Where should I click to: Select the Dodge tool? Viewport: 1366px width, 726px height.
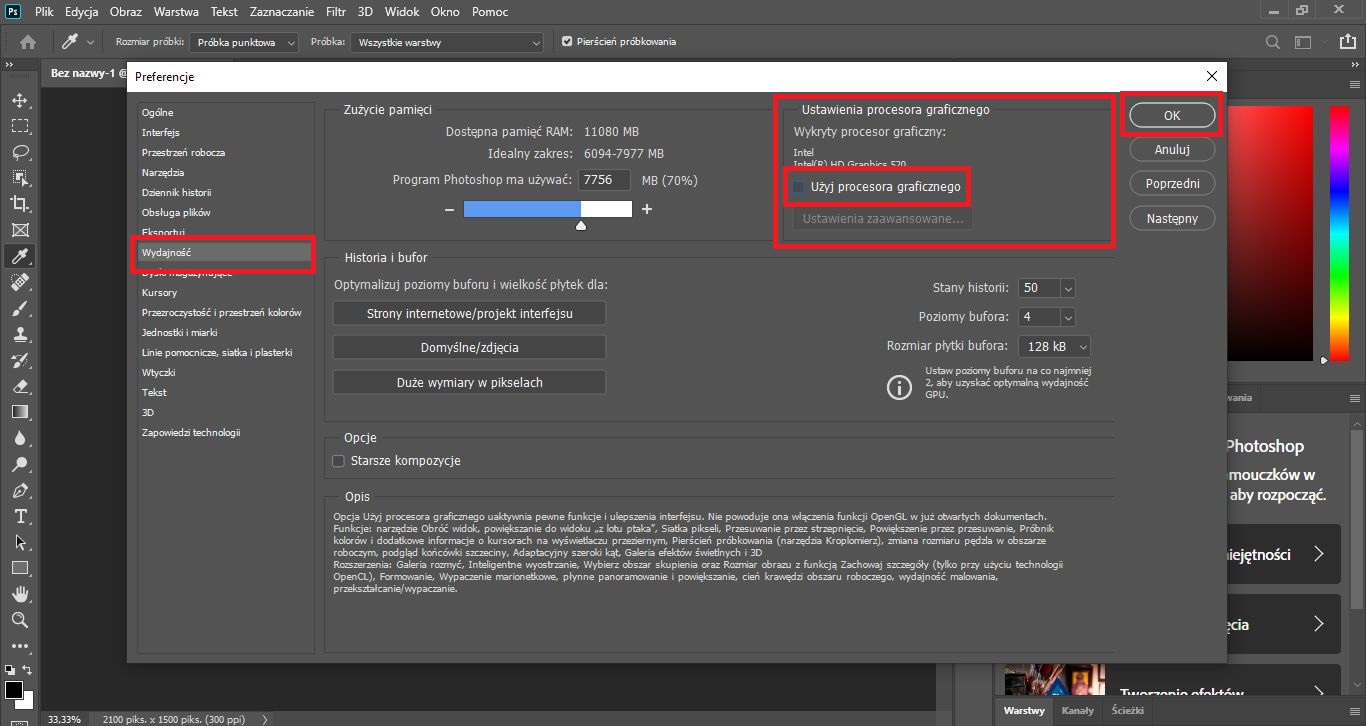click(19, 464)
